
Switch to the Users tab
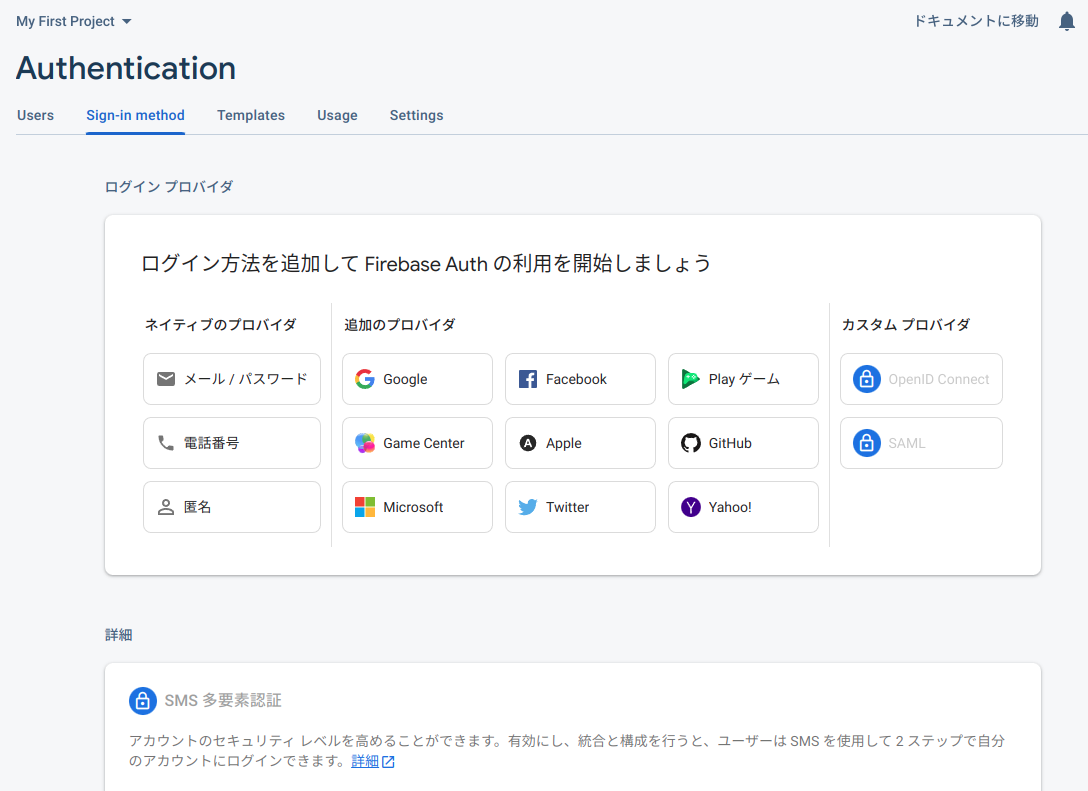click(x=35, y=115)
